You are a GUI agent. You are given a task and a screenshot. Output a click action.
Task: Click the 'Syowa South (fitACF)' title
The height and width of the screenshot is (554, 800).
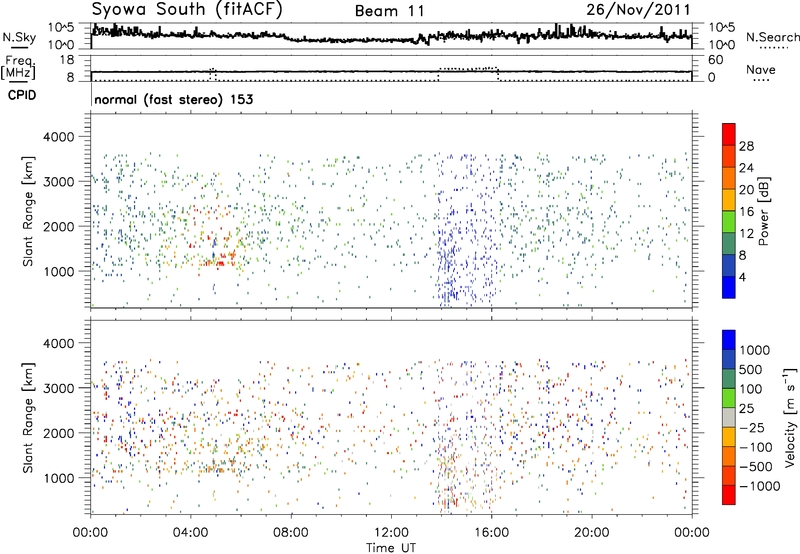pos(187,9)
